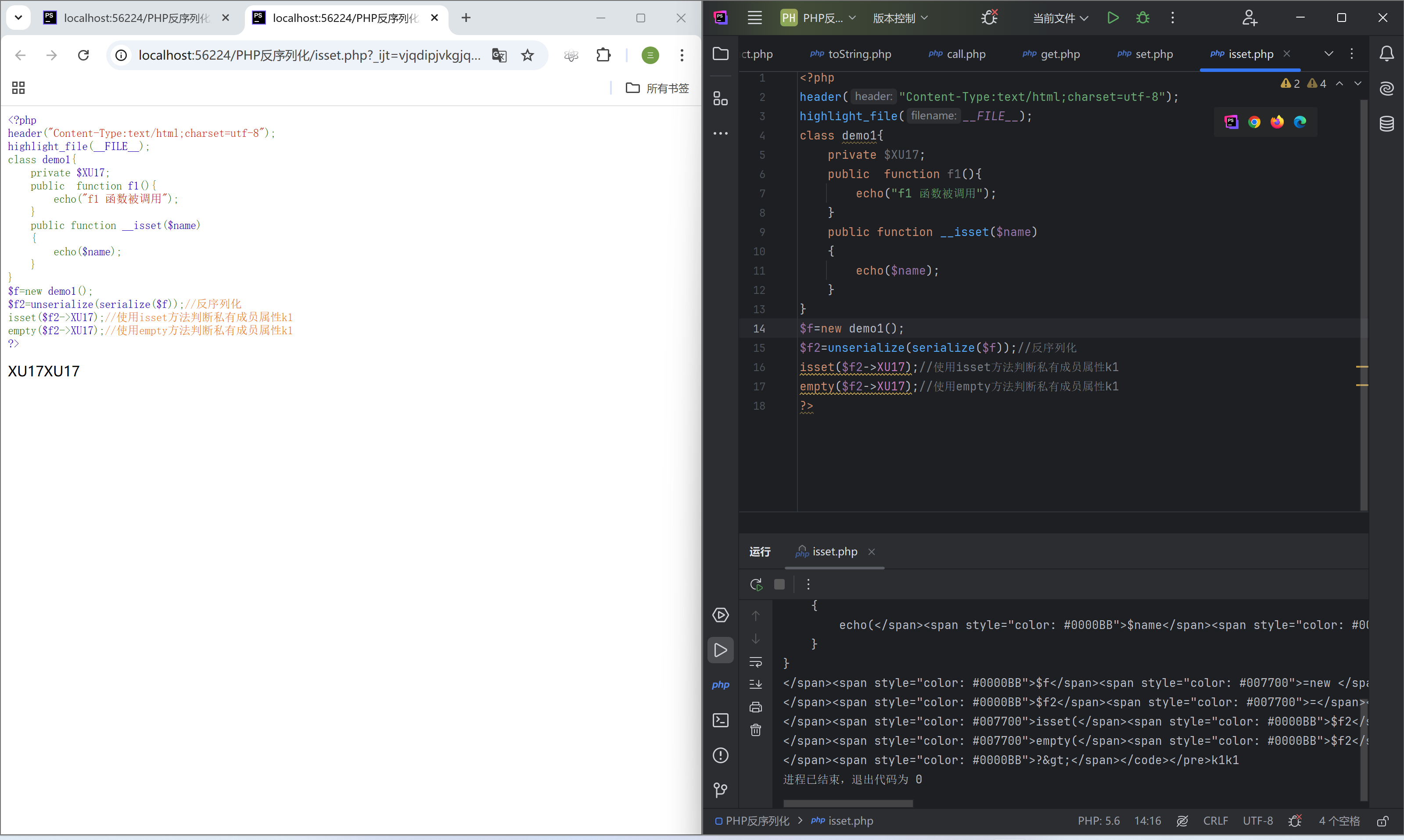
Task: Open the 当前文件 run configuration dropdown
Action: pyautogui.click(x=1060, y=18)
